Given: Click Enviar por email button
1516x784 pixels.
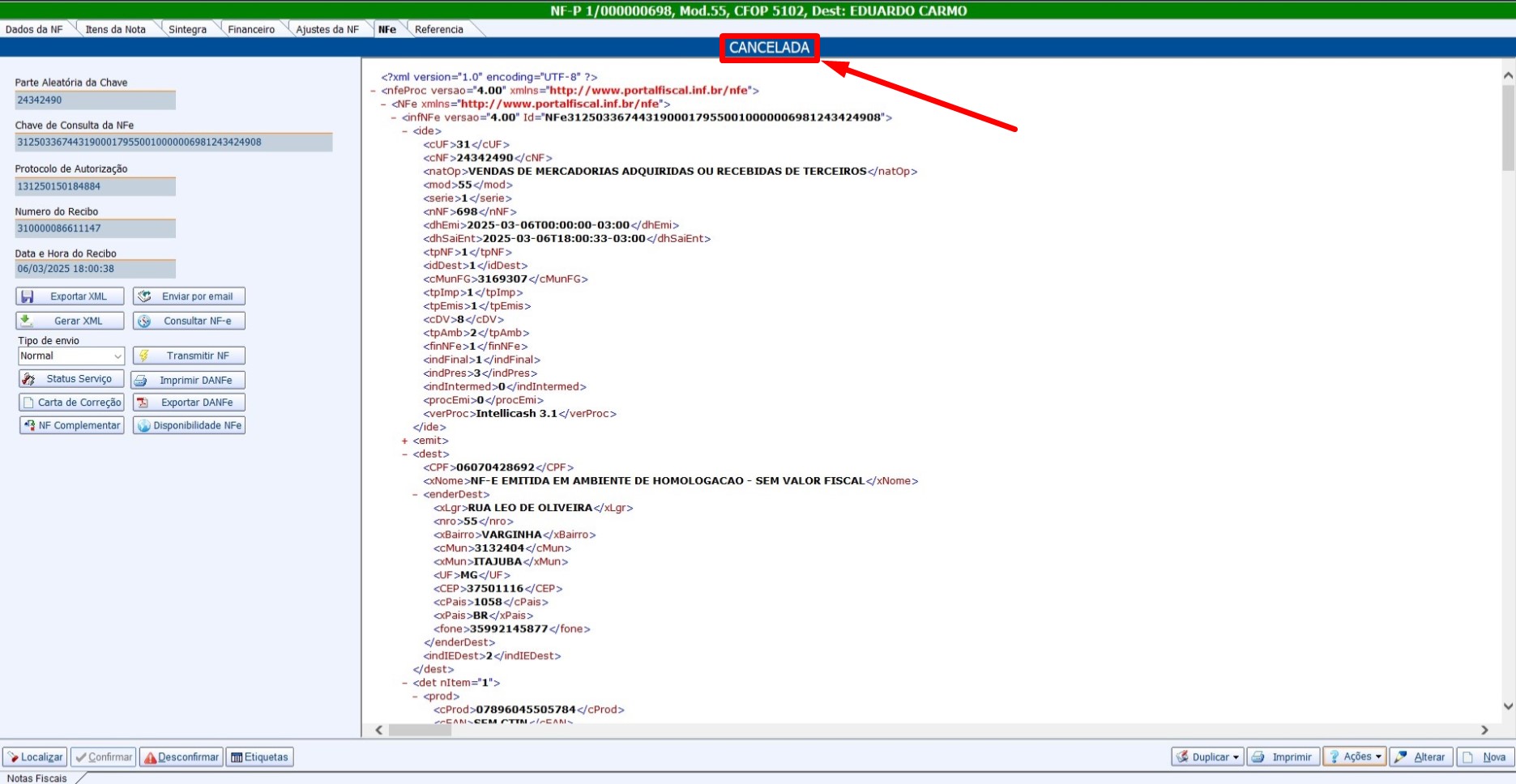Looking at the screenshot, I should pyautogui.click(x=189, y=296).
